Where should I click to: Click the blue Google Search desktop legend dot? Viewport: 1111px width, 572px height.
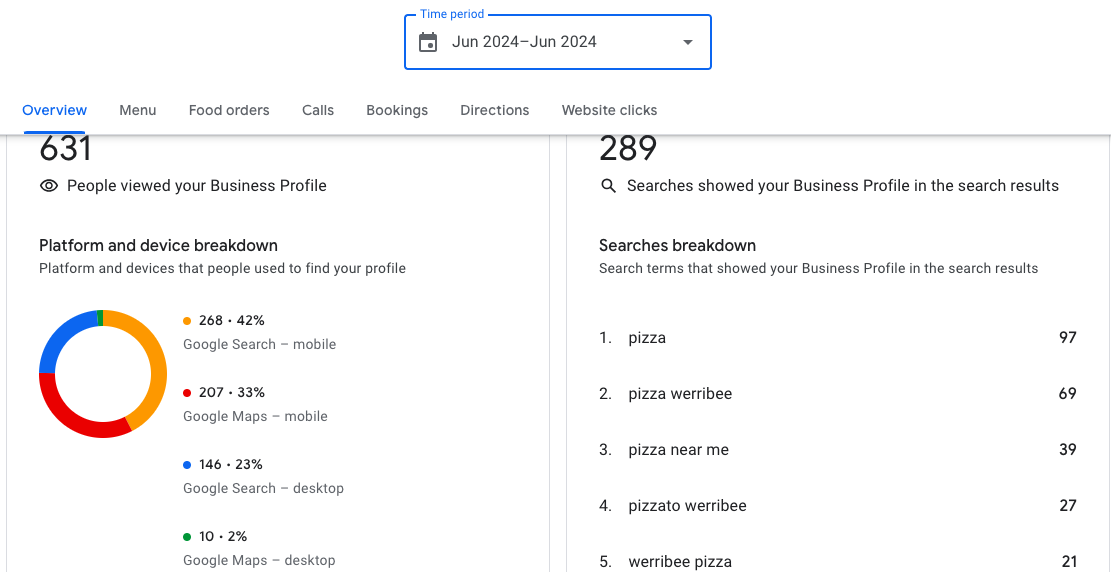(x=187, y=465)
